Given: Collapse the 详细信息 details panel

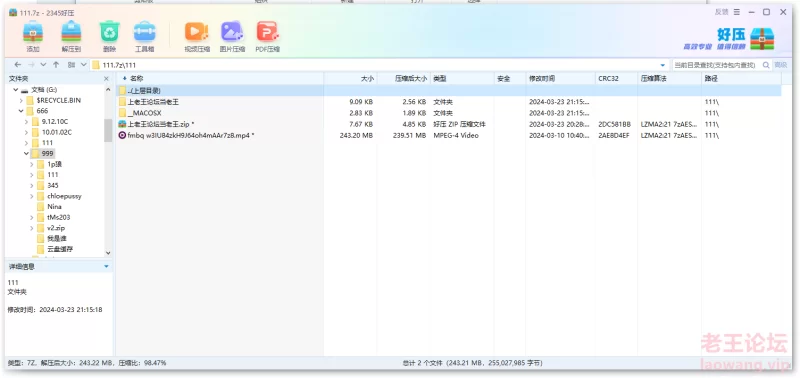Looking at the screenshot, I should (106, 266).
